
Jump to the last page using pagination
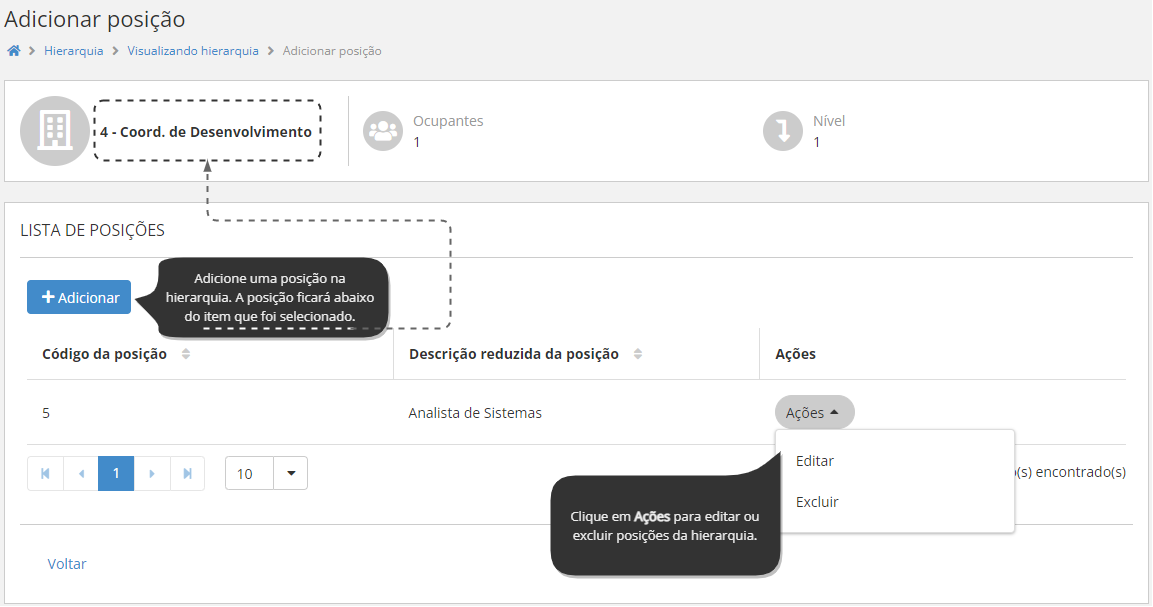pos(187,472)
